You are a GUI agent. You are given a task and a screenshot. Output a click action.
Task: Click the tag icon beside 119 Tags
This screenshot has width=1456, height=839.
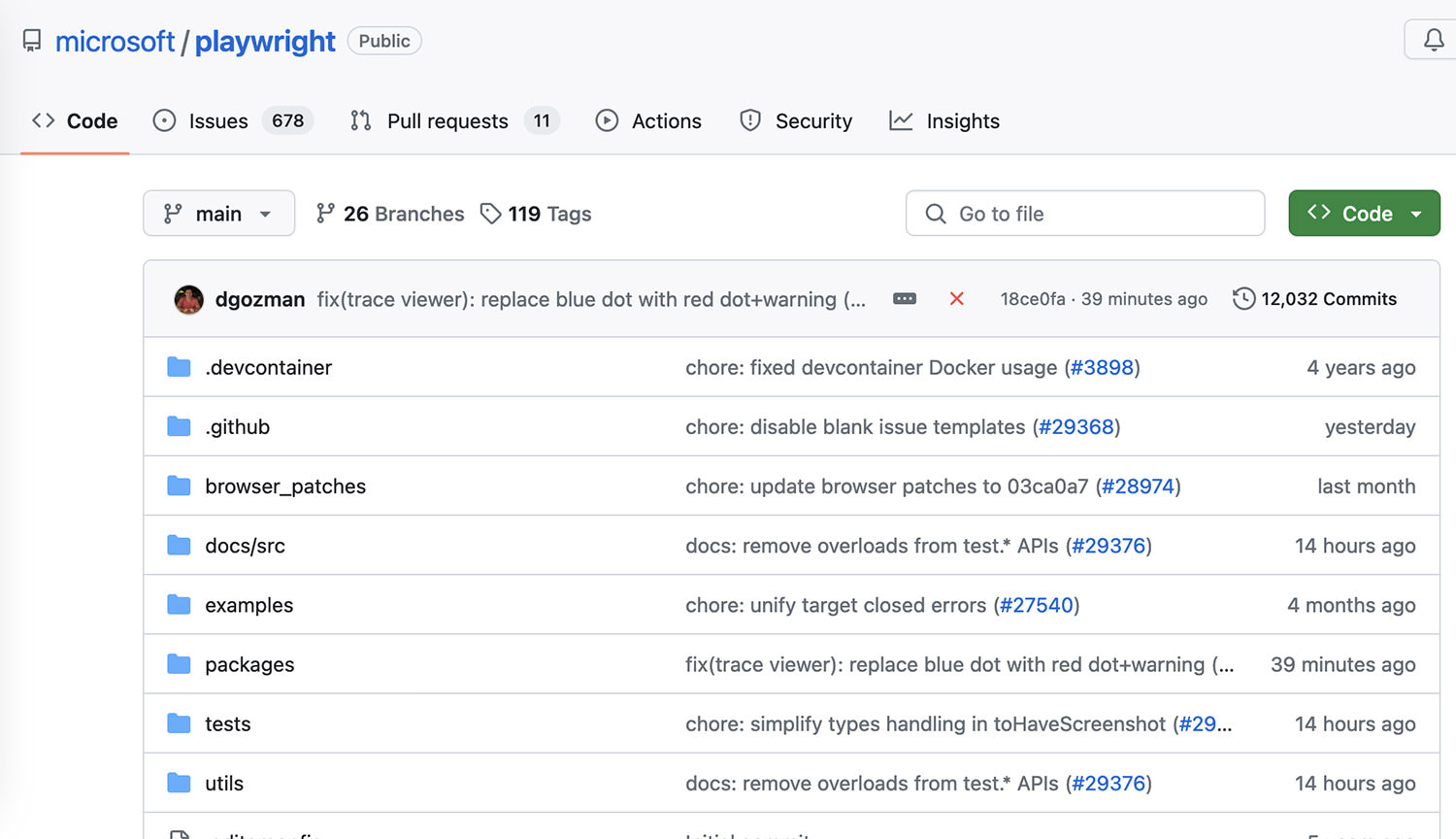491,214
